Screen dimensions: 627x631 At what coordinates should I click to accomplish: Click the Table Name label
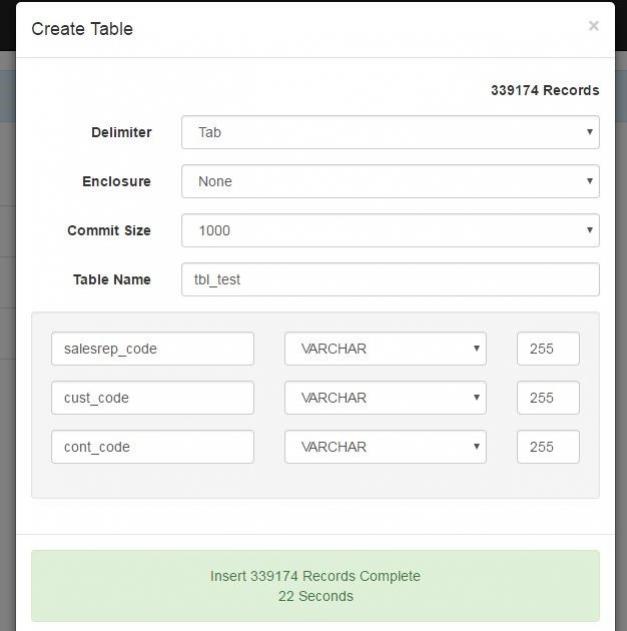coord(111,279)
